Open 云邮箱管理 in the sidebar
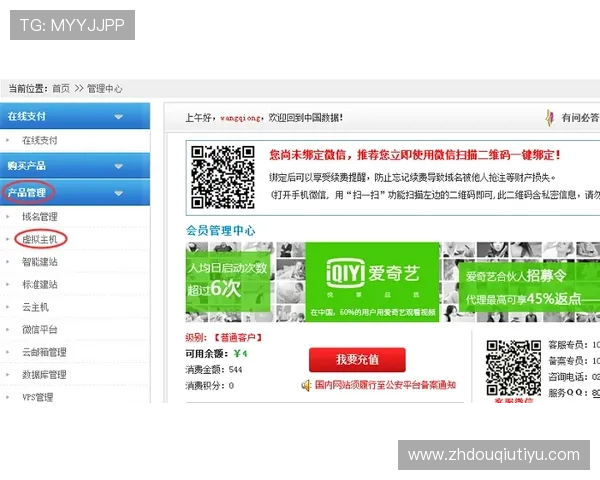 44,352
